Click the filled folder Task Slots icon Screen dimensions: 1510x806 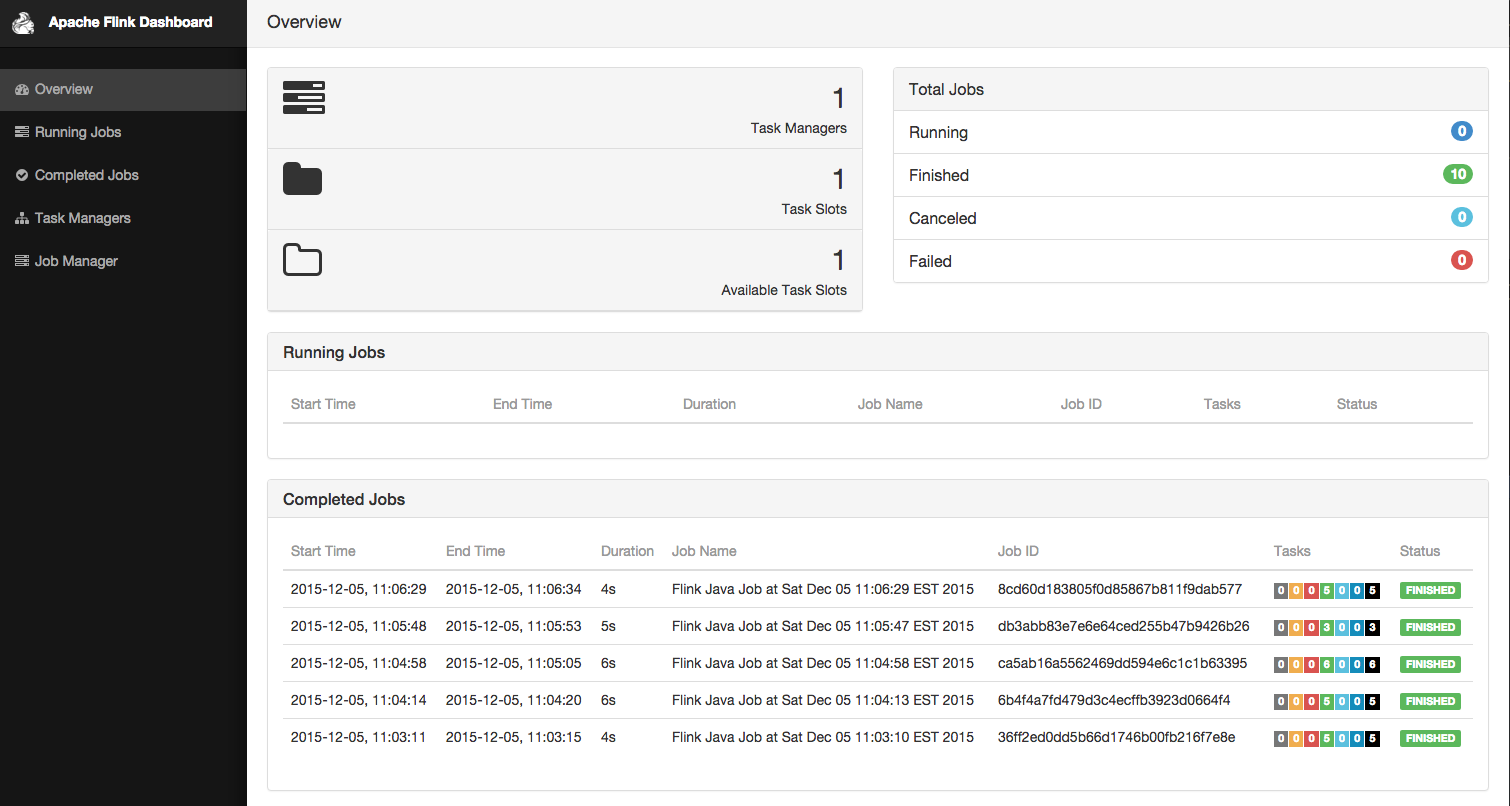(x=302, y=178)
